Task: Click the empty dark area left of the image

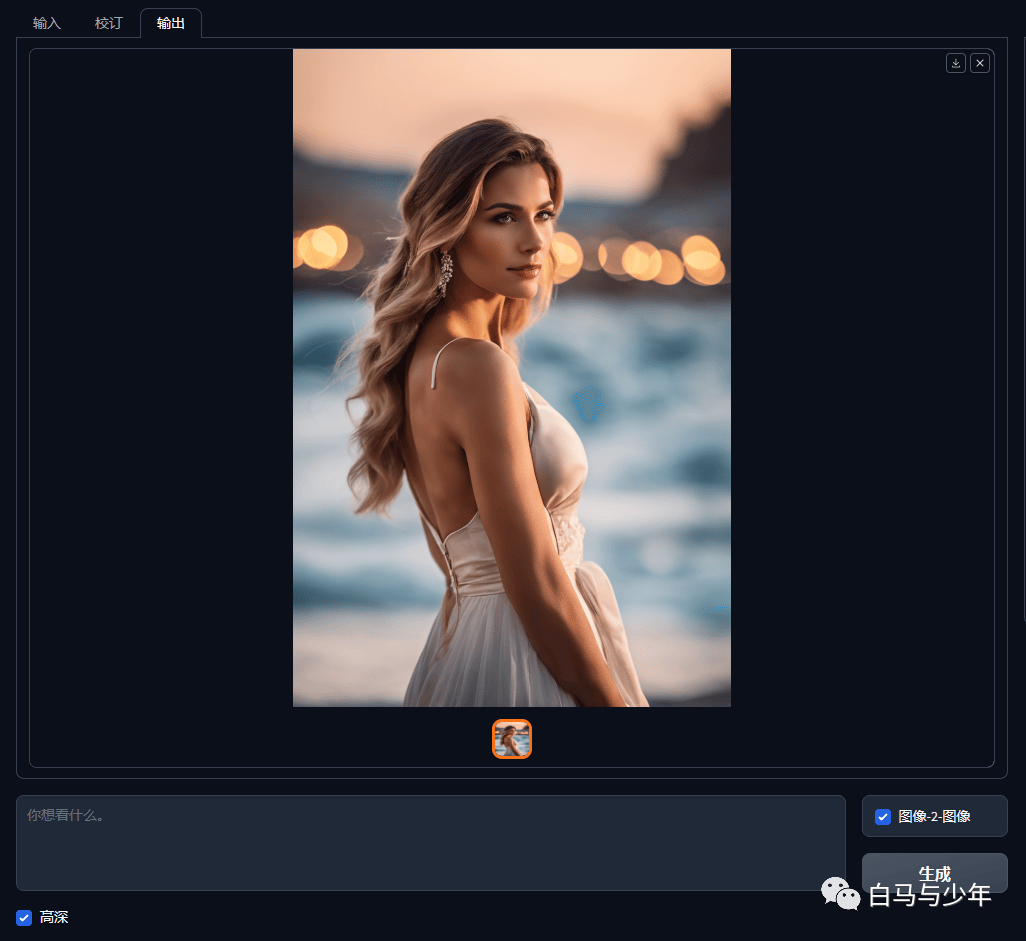Action: pos(161,378)
